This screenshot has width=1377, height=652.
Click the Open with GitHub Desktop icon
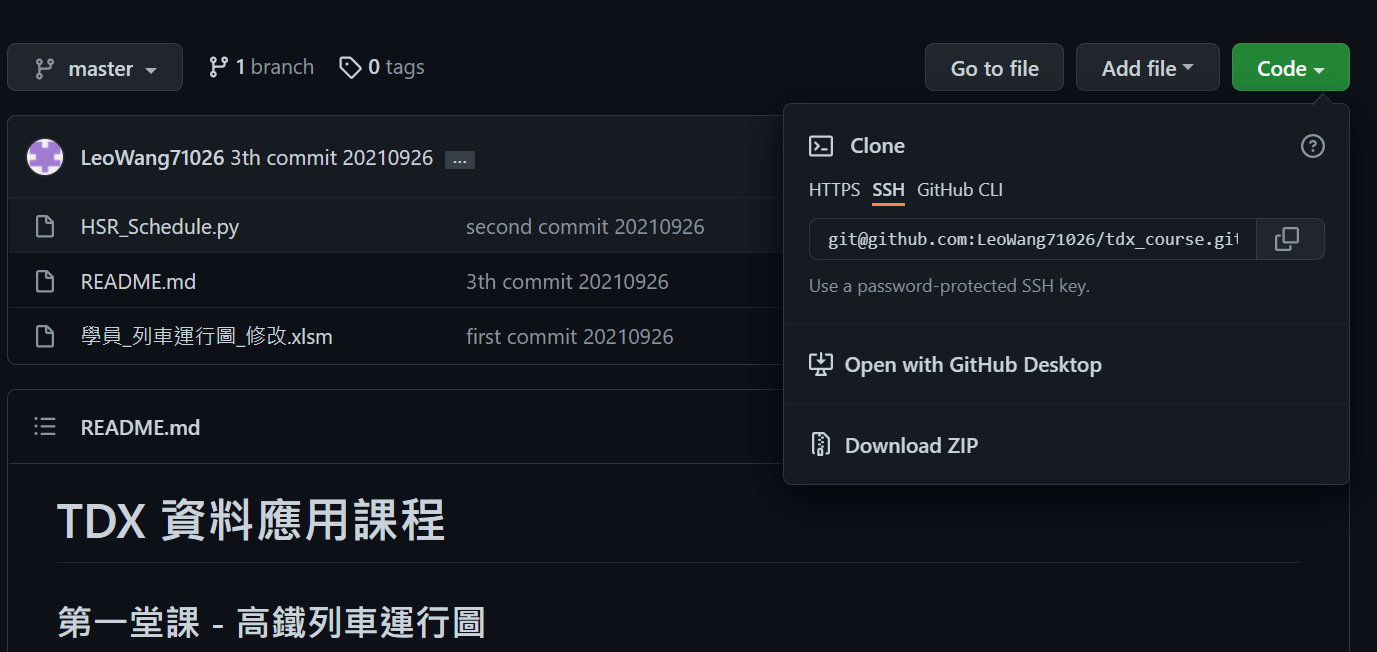821,364
